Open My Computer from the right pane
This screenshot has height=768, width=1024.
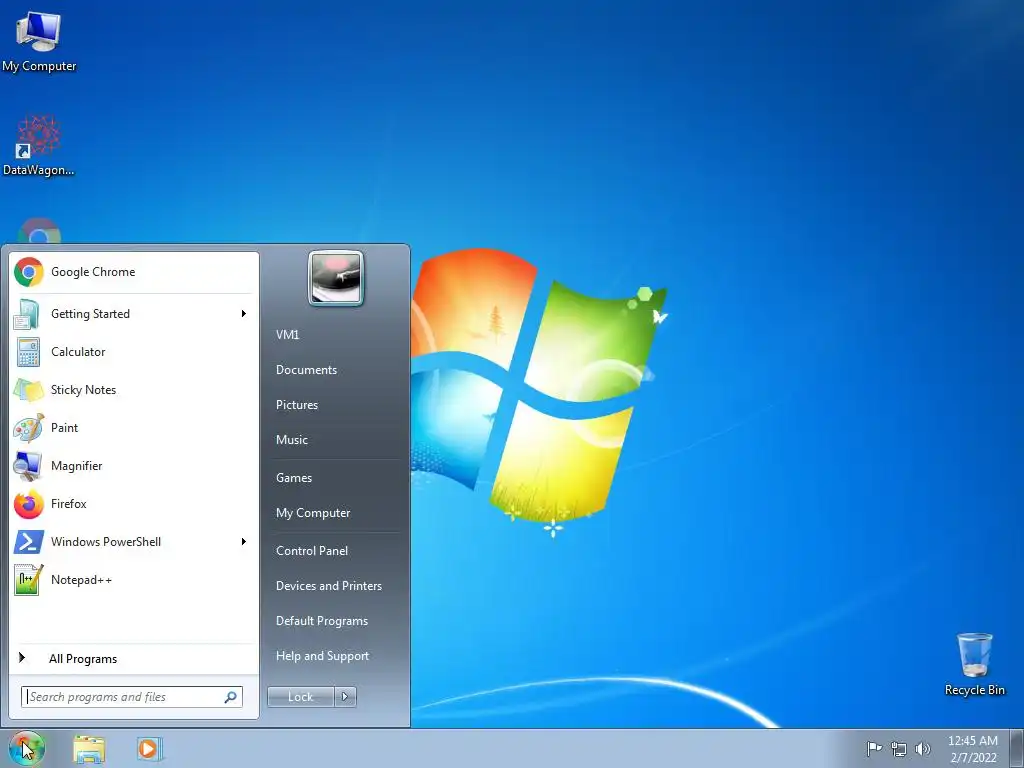point(313,513)
